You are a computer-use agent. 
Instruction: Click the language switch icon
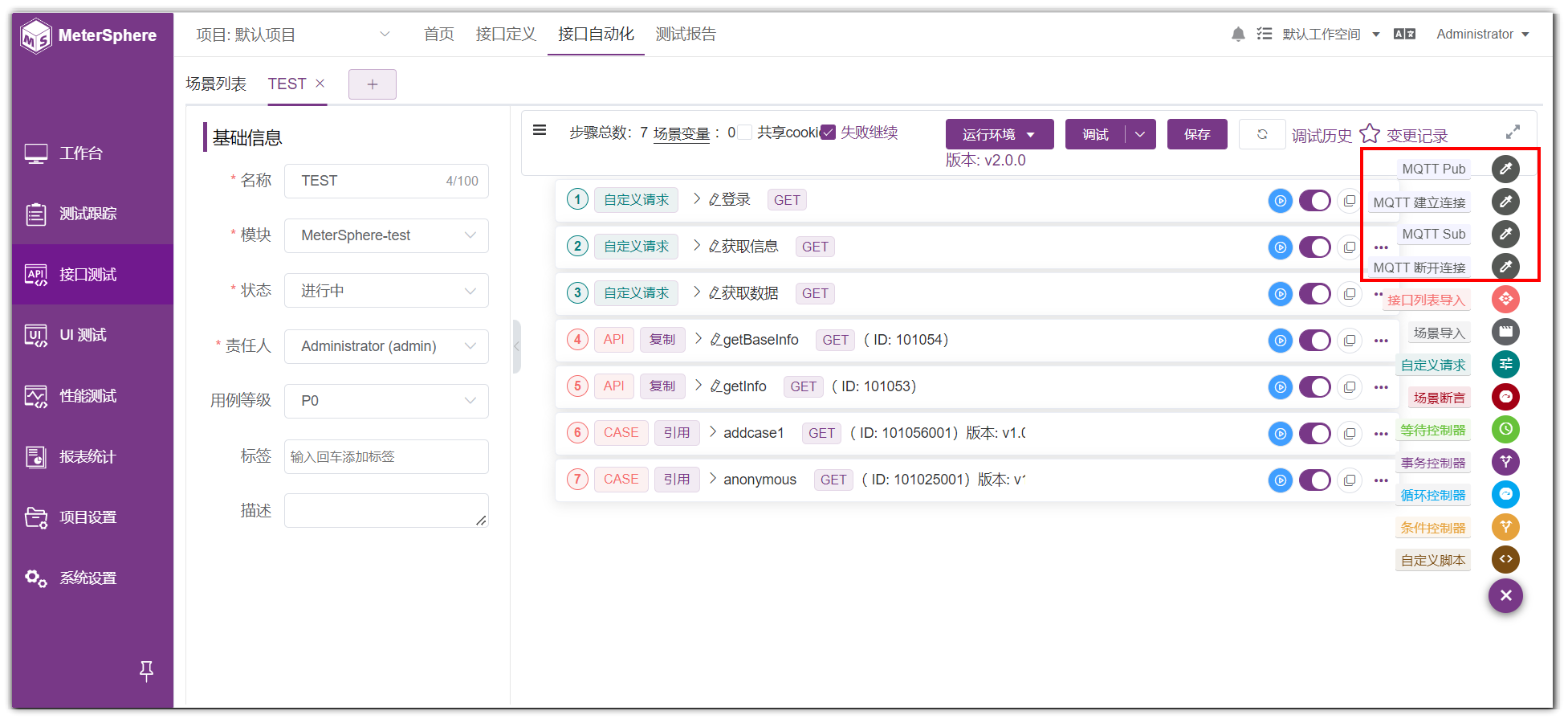point(1404,34)
